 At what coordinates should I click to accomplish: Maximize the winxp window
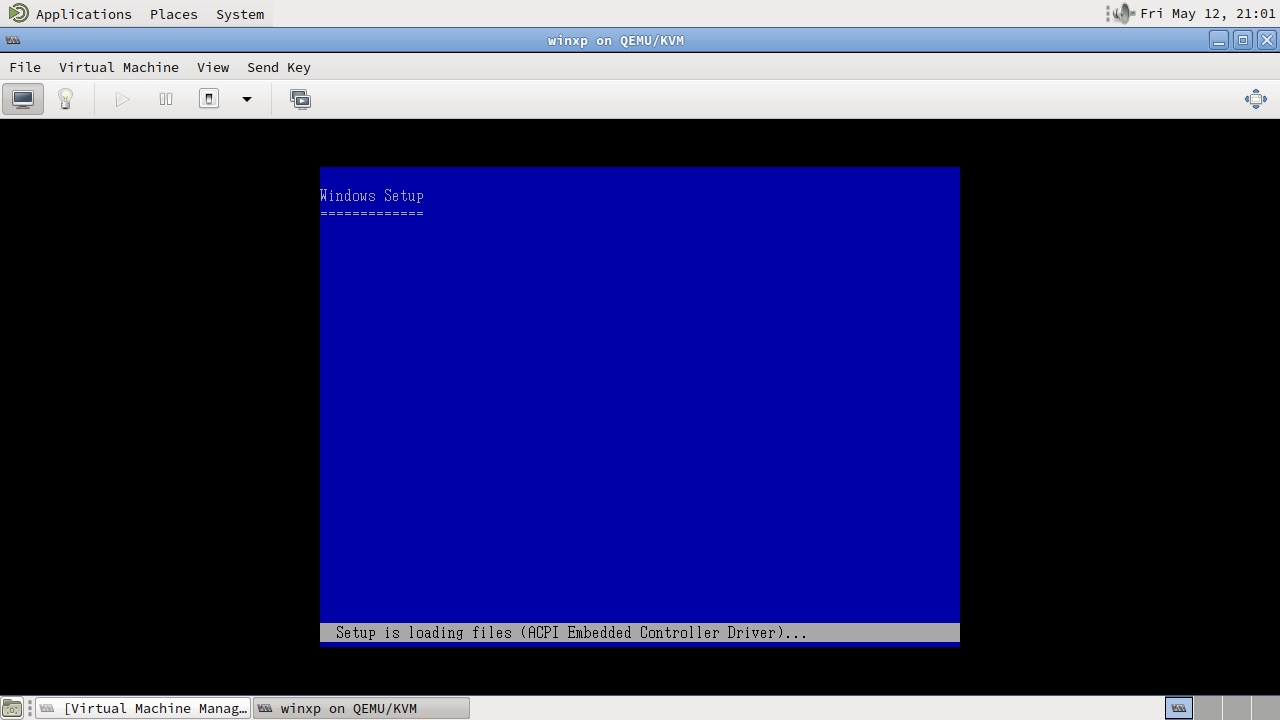pyautogui.click(x=1242, y=40)
